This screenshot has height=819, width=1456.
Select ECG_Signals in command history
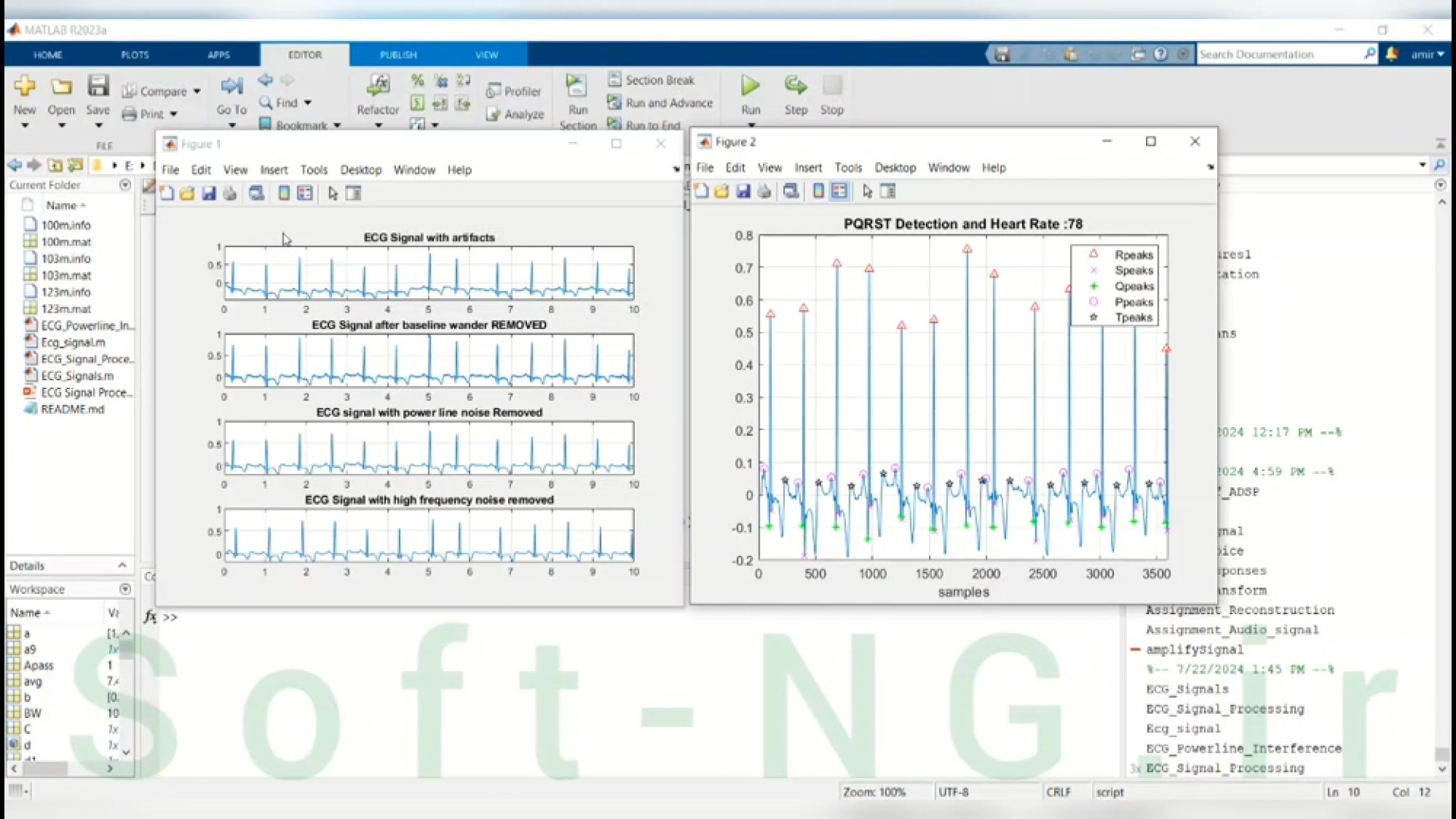(1187, 689)
